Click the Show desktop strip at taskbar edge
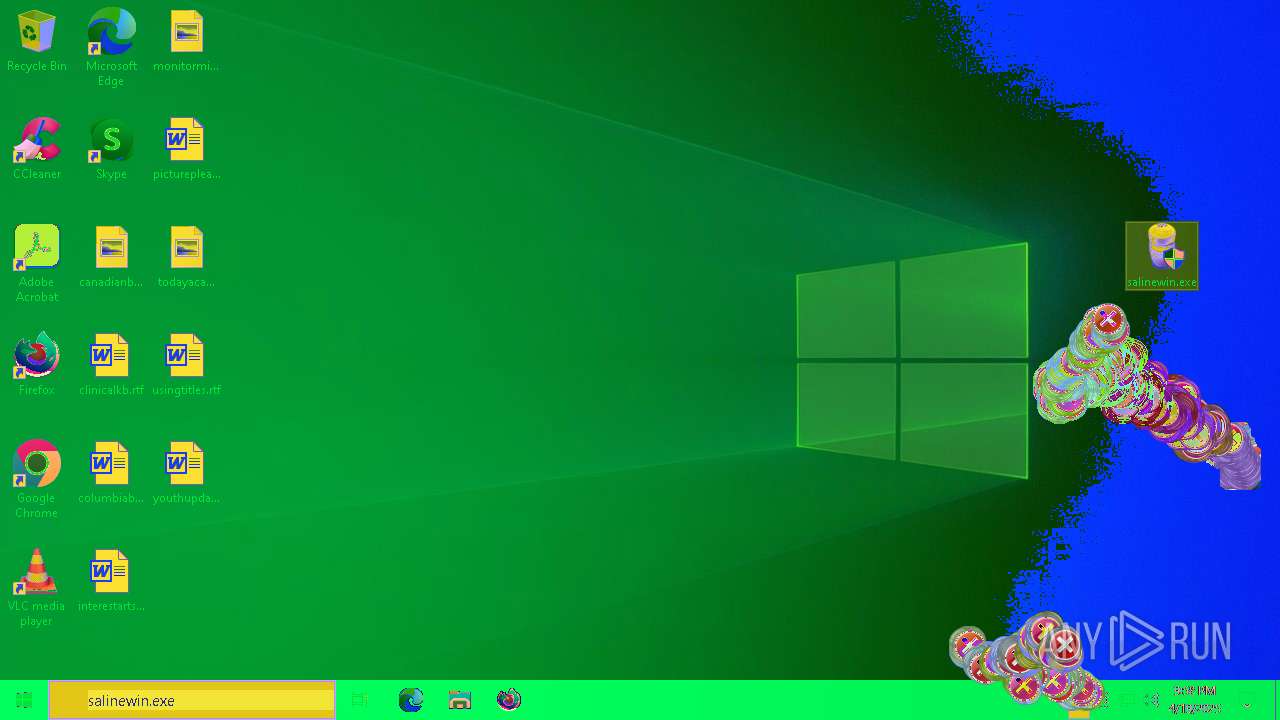This screenshot has height=720, width=1280. click(1277, 700)
